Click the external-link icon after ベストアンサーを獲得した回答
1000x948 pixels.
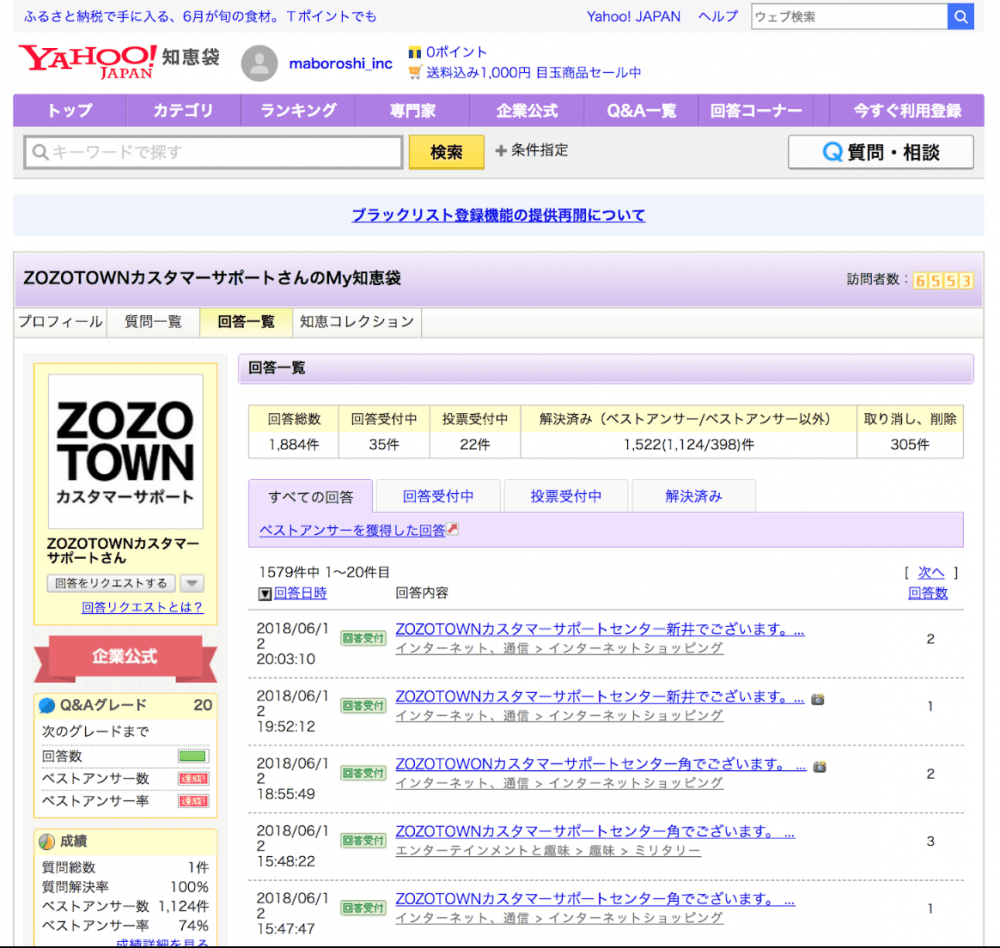coord(452,529)
